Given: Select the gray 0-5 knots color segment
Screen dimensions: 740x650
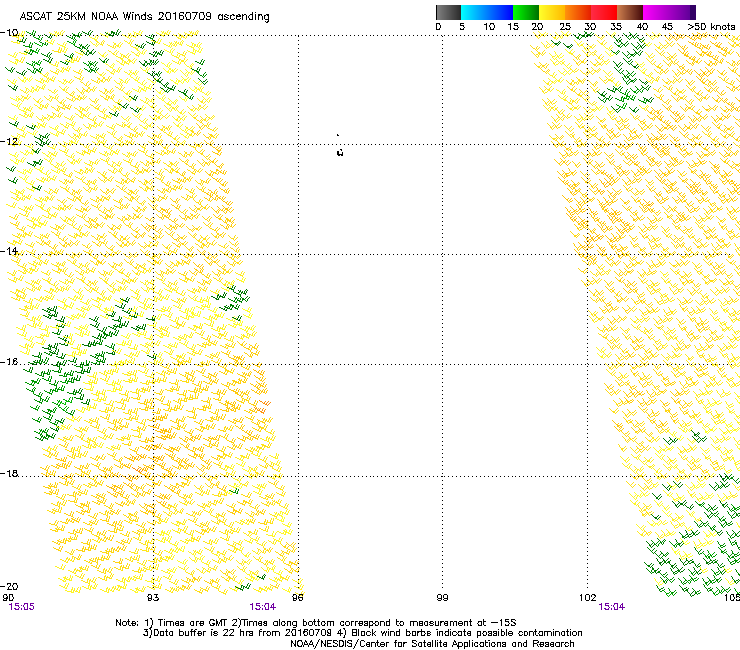Looking at the screenshot, I should tap(448, 12).
